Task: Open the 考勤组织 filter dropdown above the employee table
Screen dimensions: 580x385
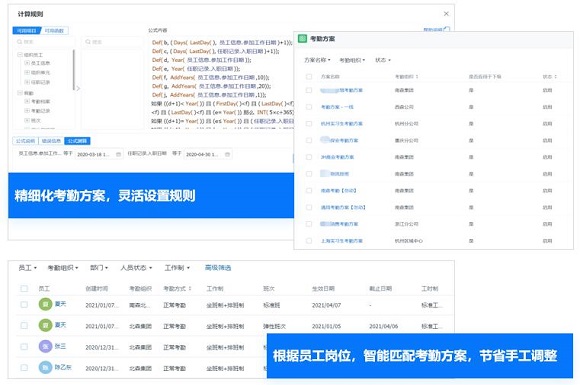Action: tap(63, 268)
